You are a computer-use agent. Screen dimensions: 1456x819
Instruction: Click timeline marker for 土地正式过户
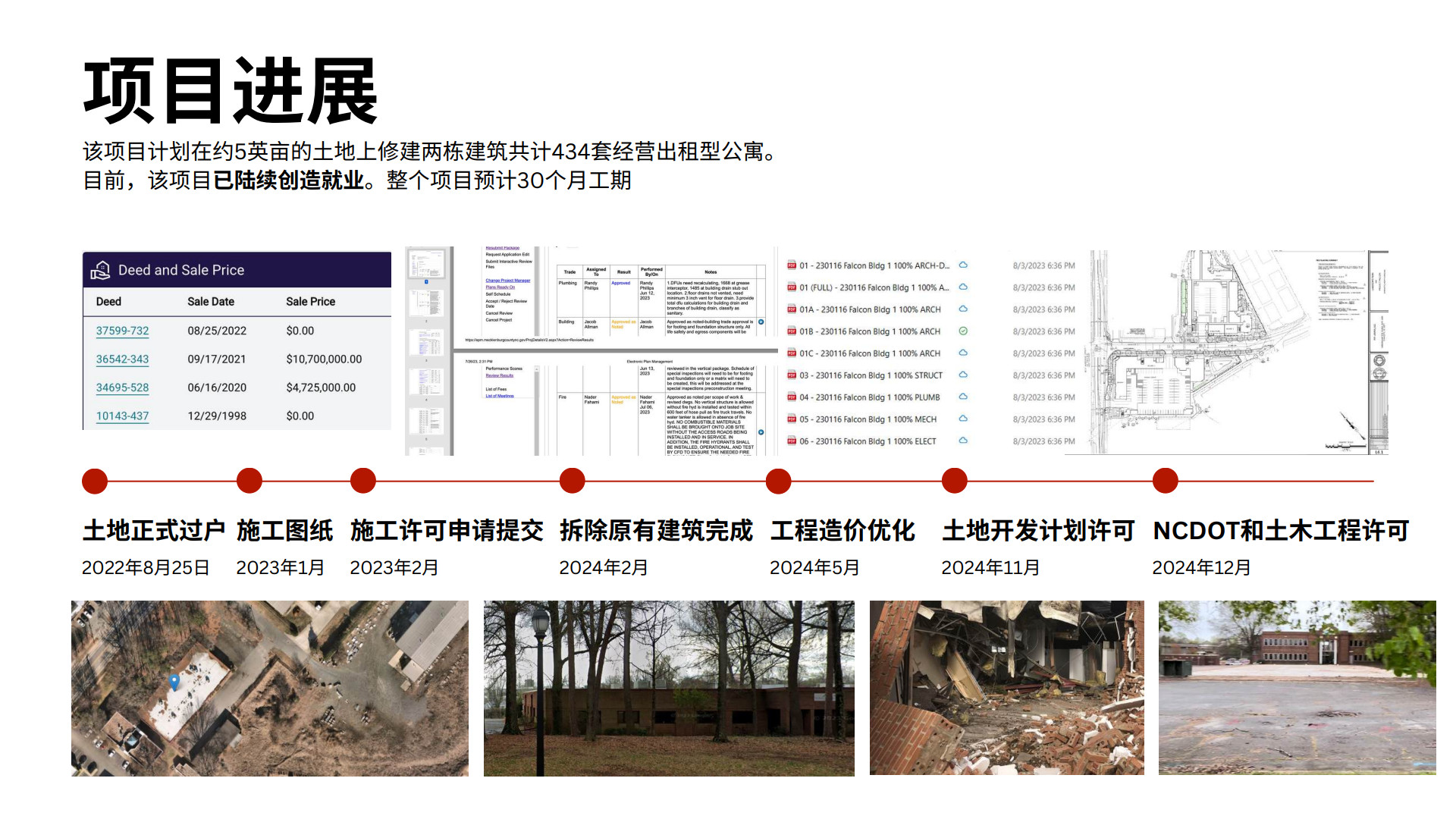click(x=95, y=482)
